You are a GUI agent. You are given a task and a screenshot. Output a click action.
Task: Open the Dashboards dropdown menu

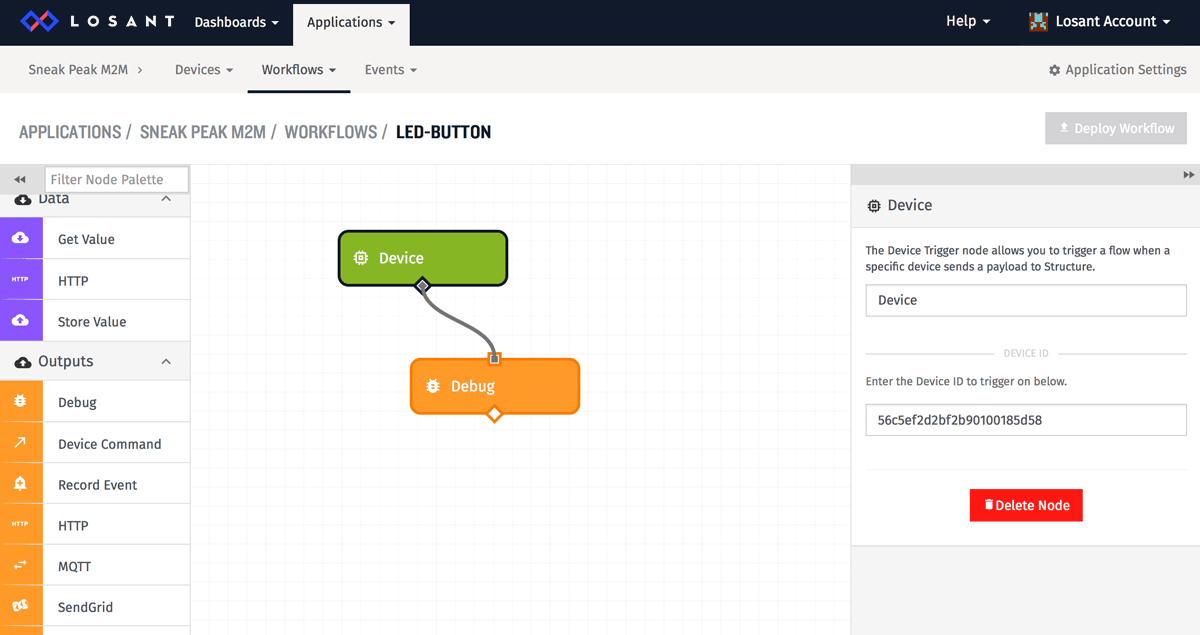coord(236,22)
